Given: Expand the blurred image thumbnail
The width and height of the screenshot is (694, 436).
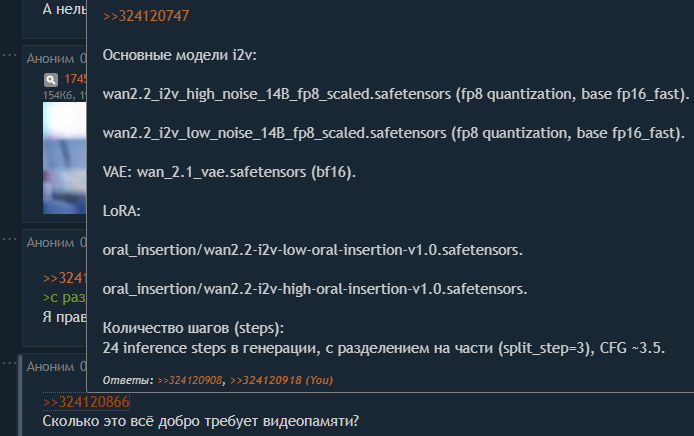Looking at the screenshot, I should [x=65, y=158].
